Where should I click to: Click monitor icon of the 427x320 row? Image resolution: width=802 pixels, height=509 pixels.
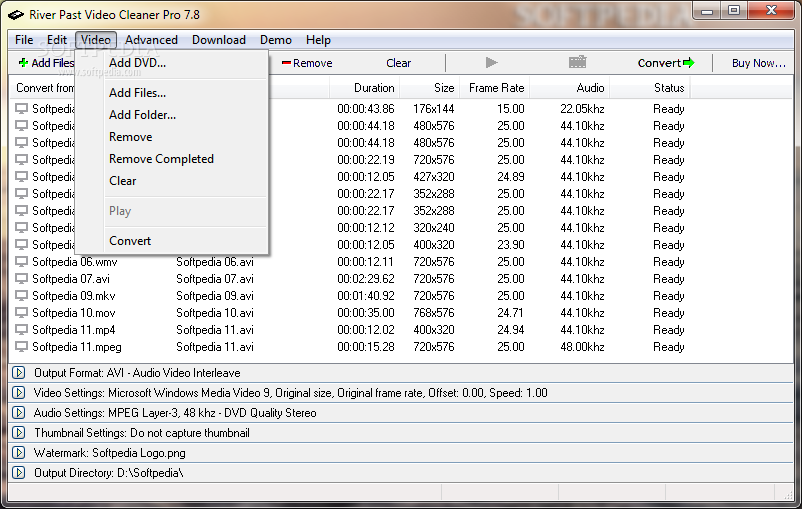pyautogui.click(x=21, y=177)
